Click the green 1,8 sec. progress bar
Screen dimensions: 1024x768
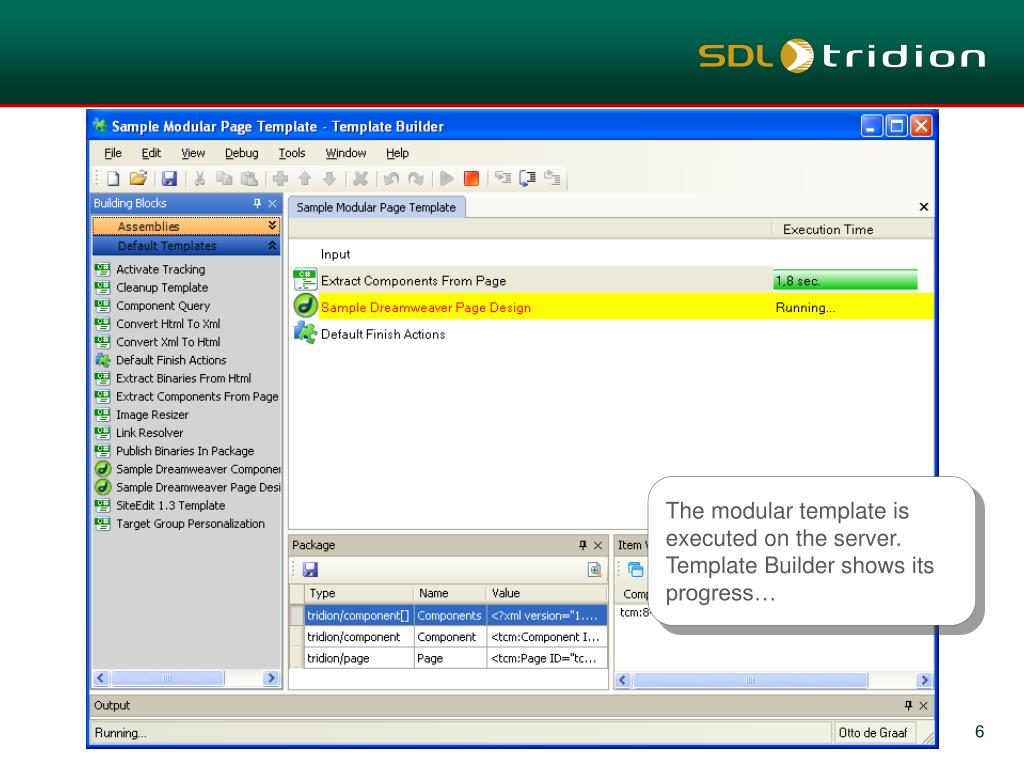click(x=846, y=280)
